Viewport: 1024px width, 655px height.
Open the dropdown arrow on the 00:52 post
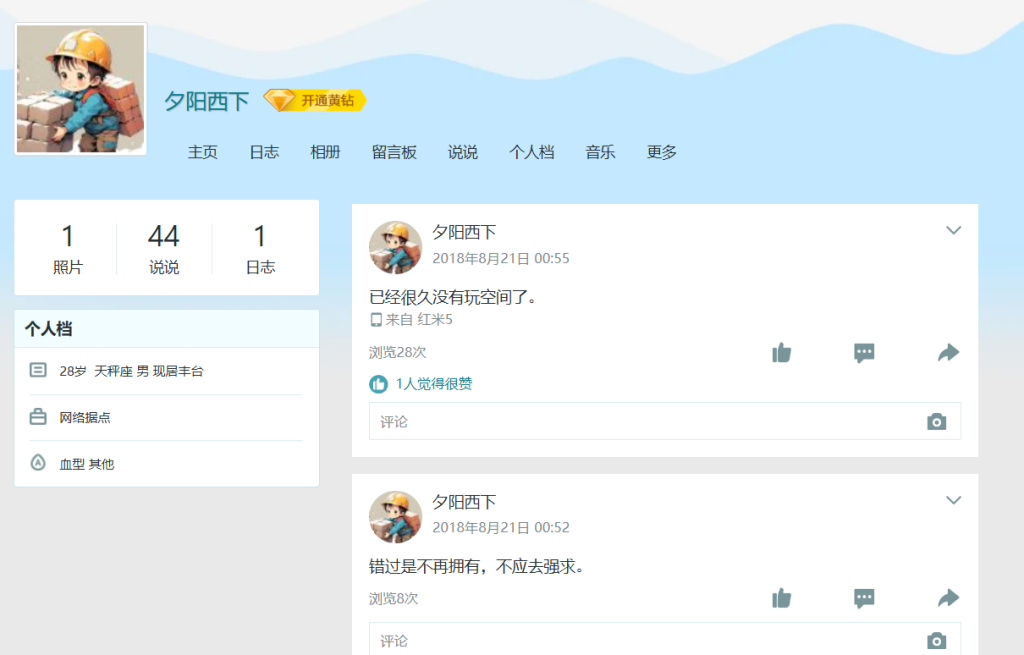[x=953, y=500]
